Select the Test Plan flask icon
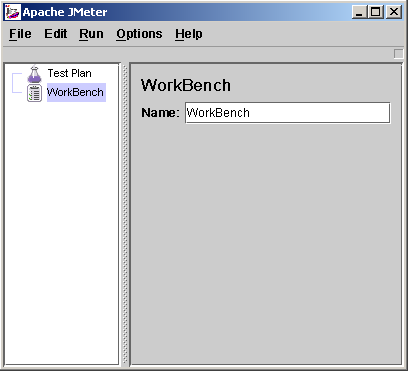The height and width of the screenshot is (371, 408). pos(34,74)
